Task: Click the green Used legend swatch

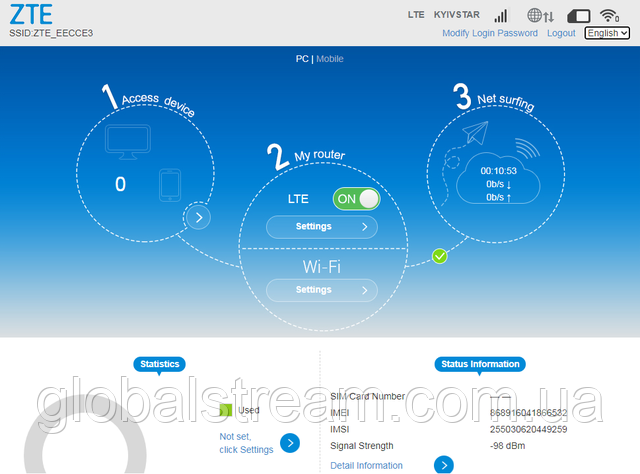Action: tap(226, 410)
